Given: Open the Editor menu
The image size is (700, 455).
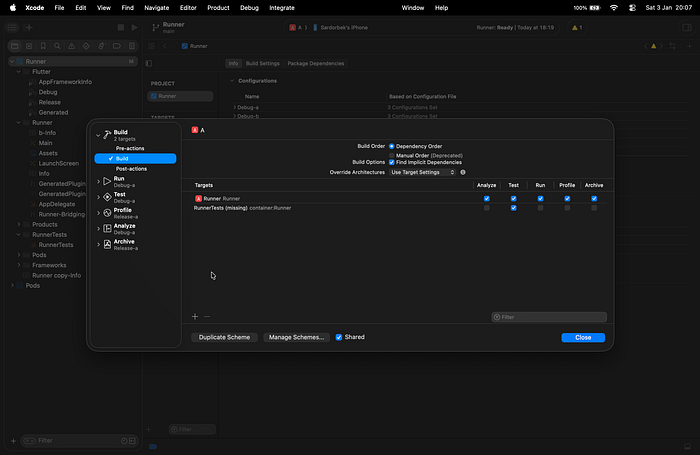Looking at the screenshot, I should tap(188, 8).
